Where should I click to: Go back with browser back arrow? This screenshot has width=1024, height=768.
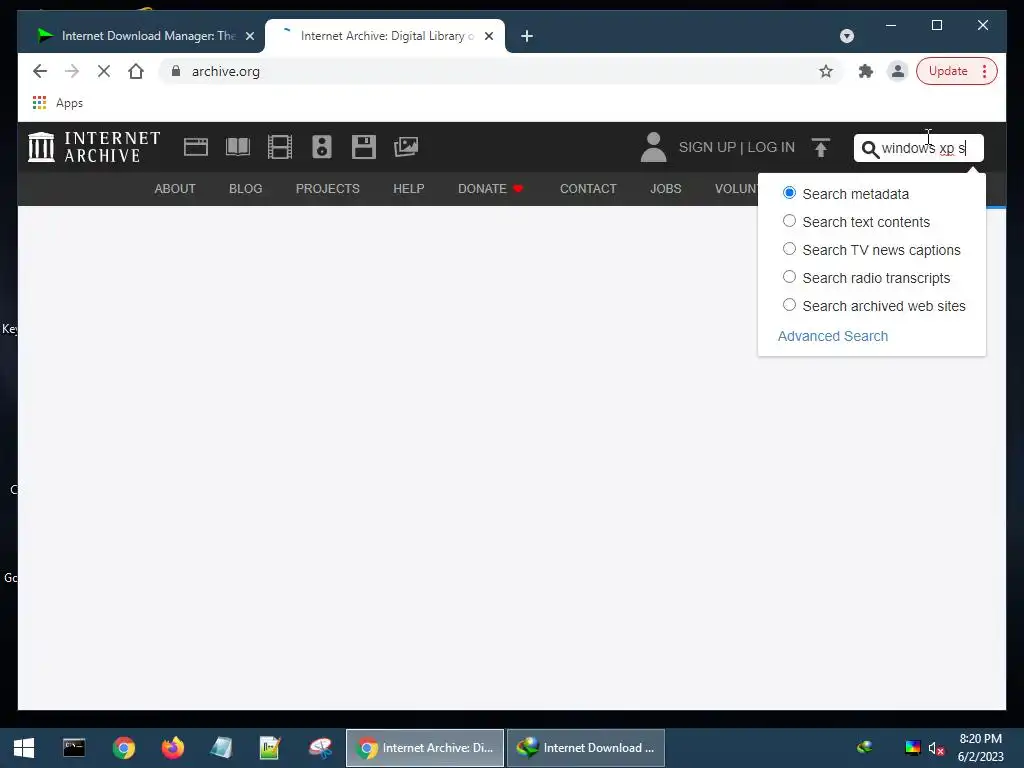pyautogui.click(x=40, y=71)
